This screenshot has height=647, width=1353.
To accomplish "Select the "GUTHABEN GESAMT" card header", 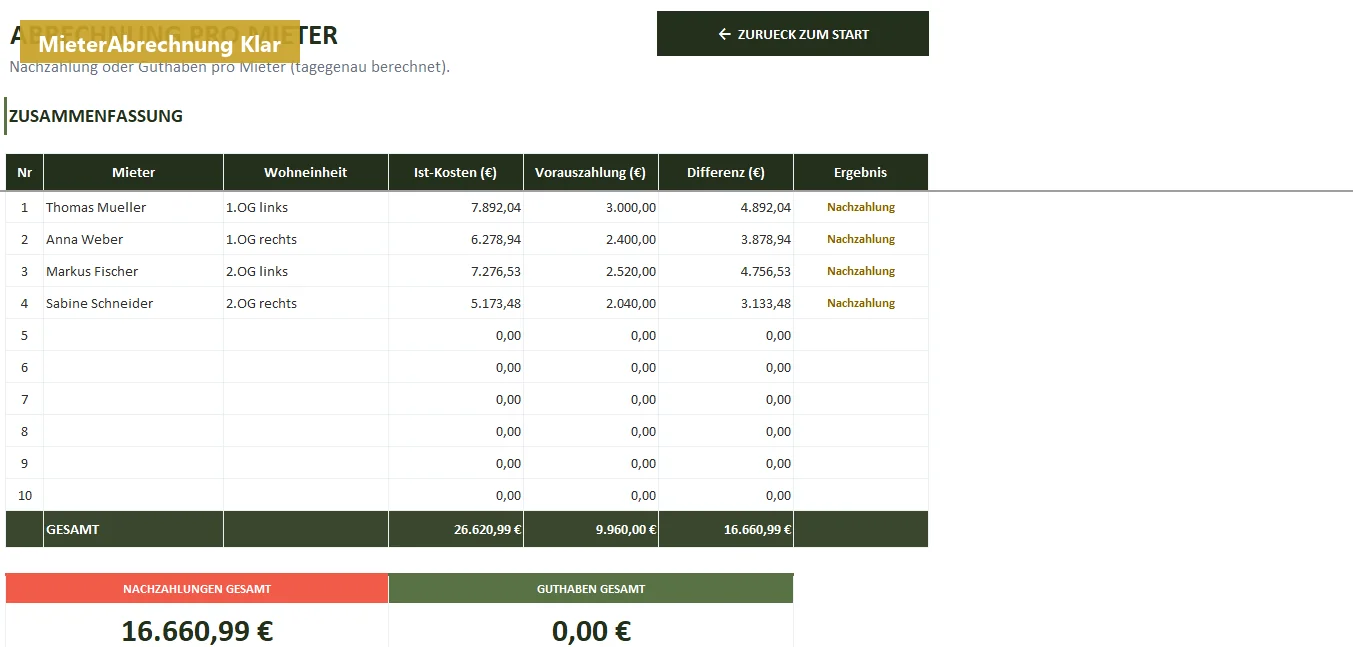I will [591, 589].
